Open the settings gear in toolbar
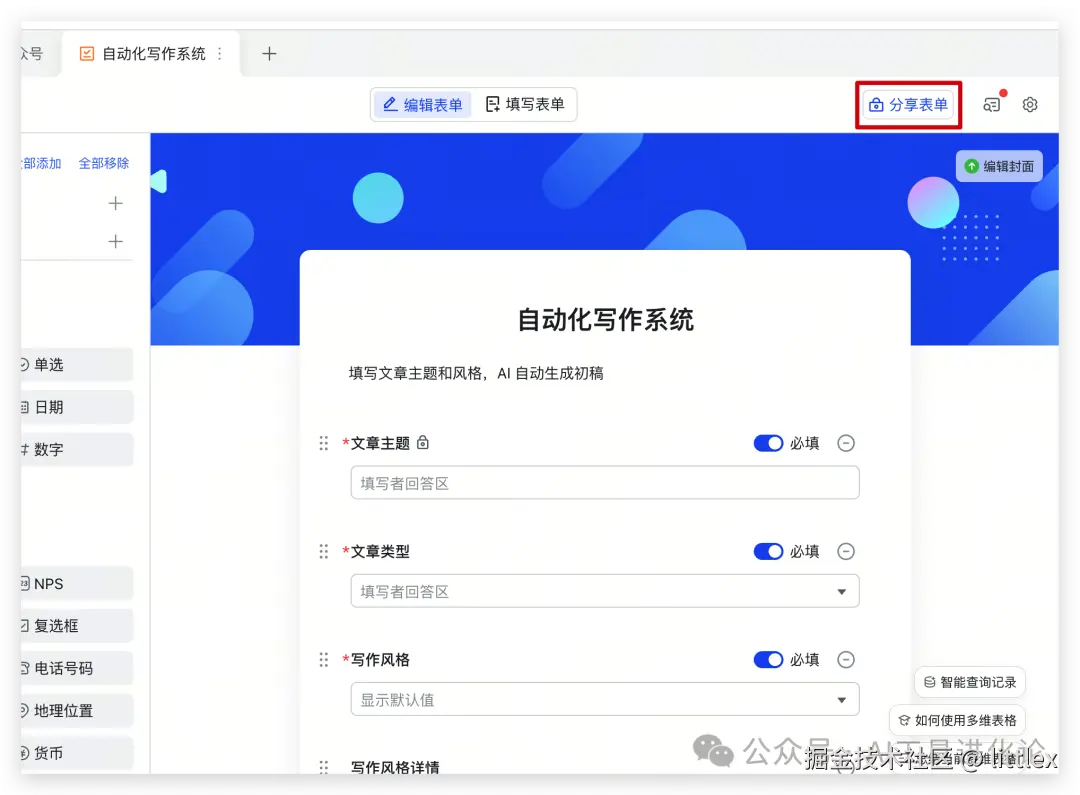This screenshot has height=795, width=1080. tap(1030, 103)
